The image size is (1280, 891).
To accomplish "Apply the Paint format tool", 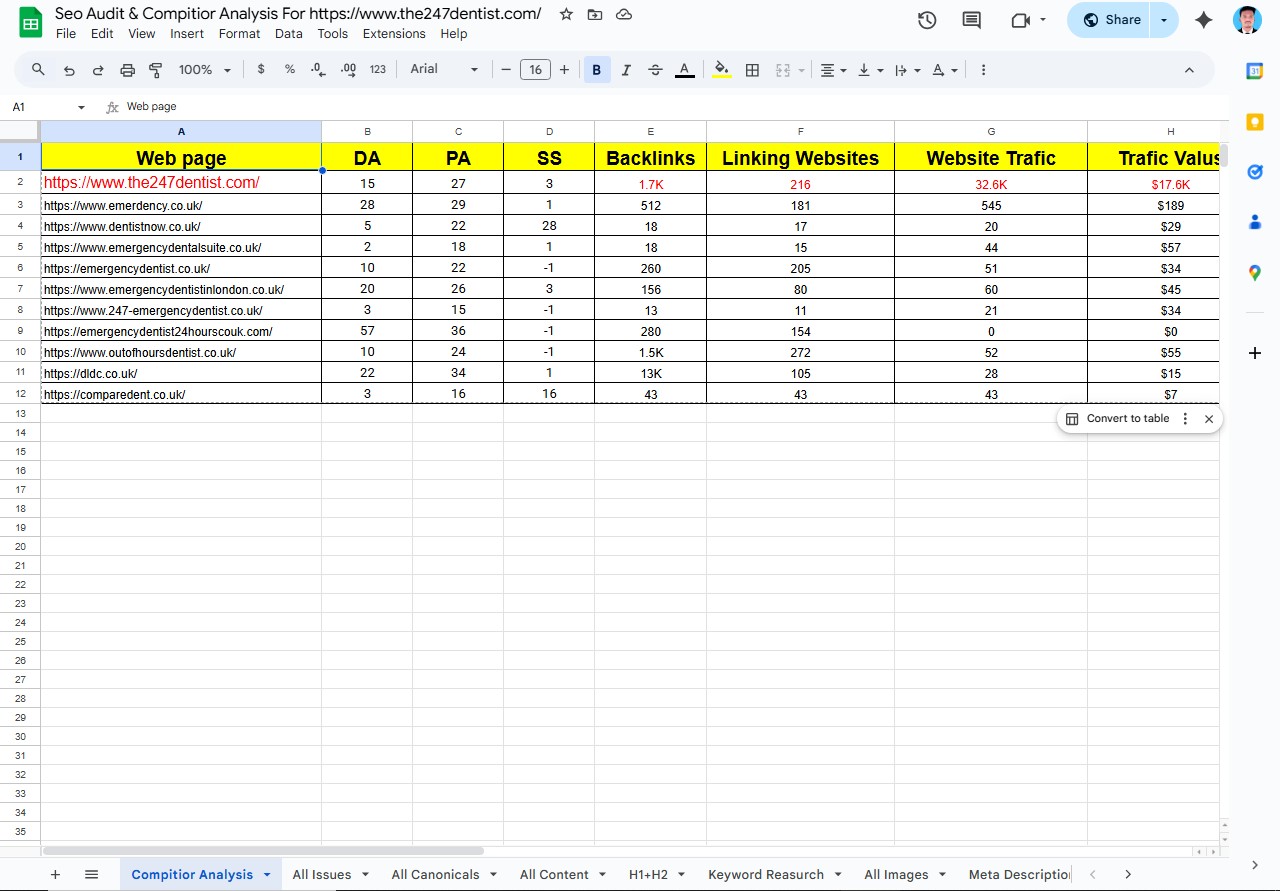I will [155, 69].
